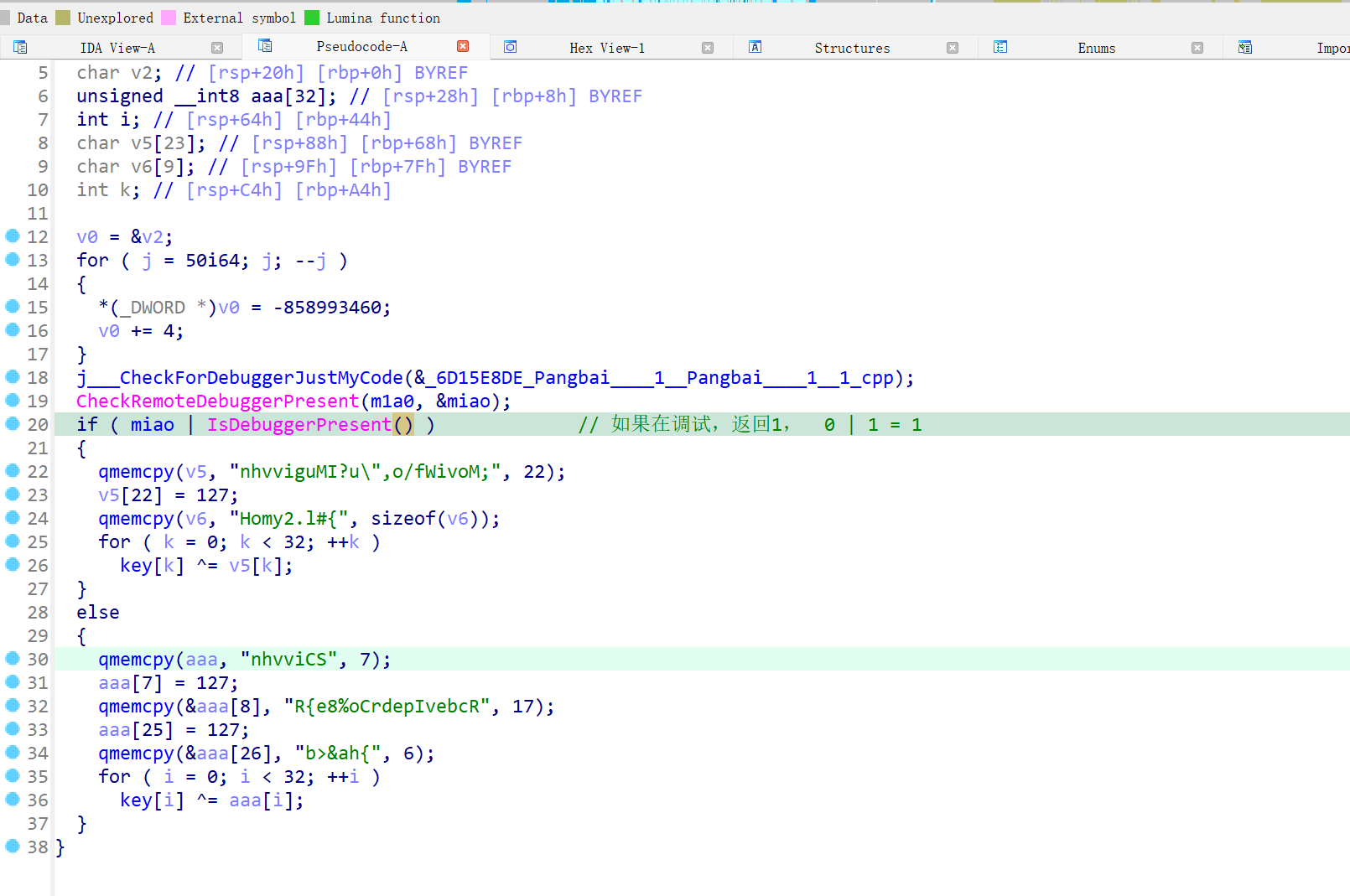Click line number 20 in the gutter
This screenshot has width=1350, height=896.
click(x=39, y=425)
